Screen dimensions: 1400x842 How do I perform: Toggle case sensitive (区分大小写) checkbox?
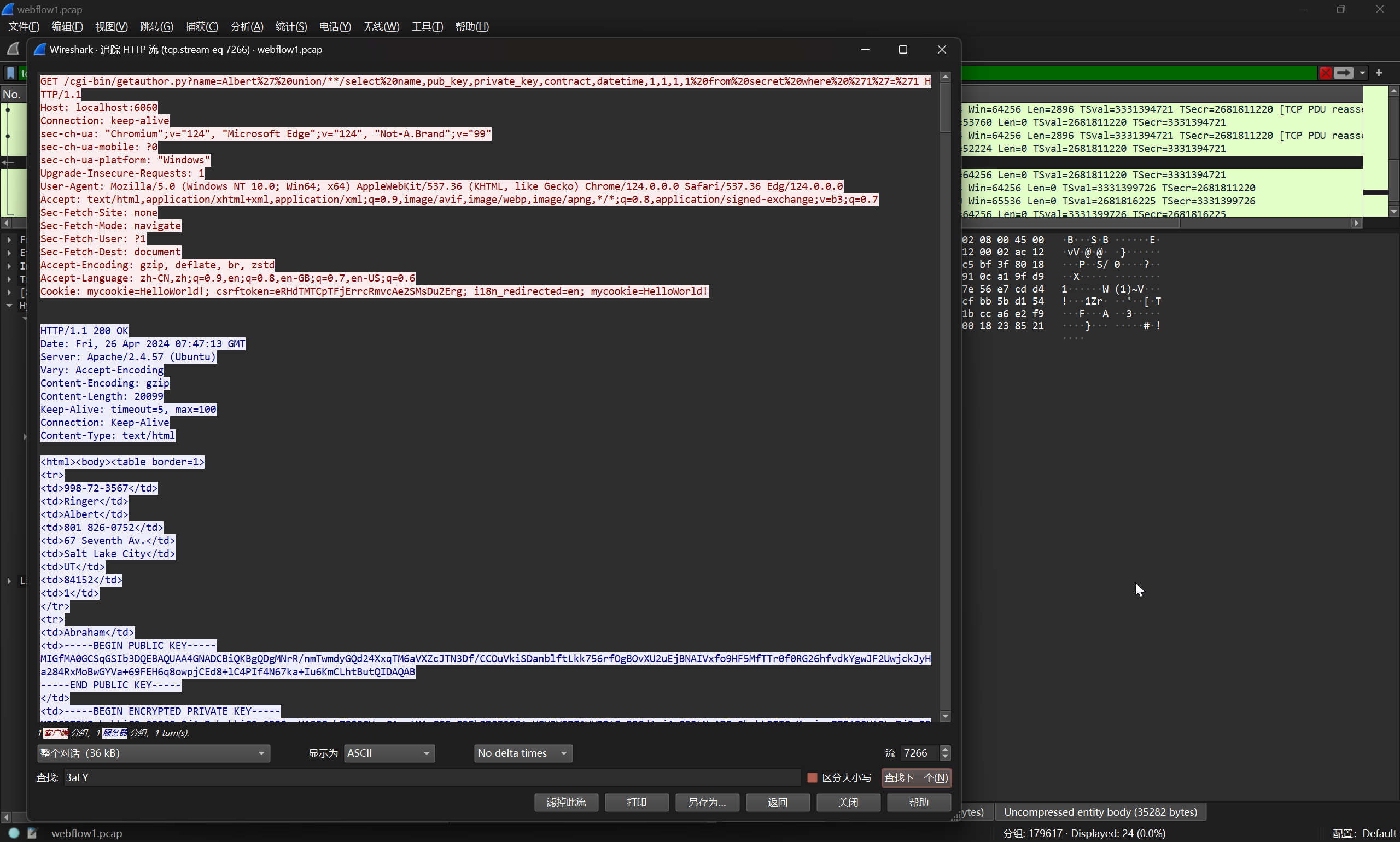(812, 778)
